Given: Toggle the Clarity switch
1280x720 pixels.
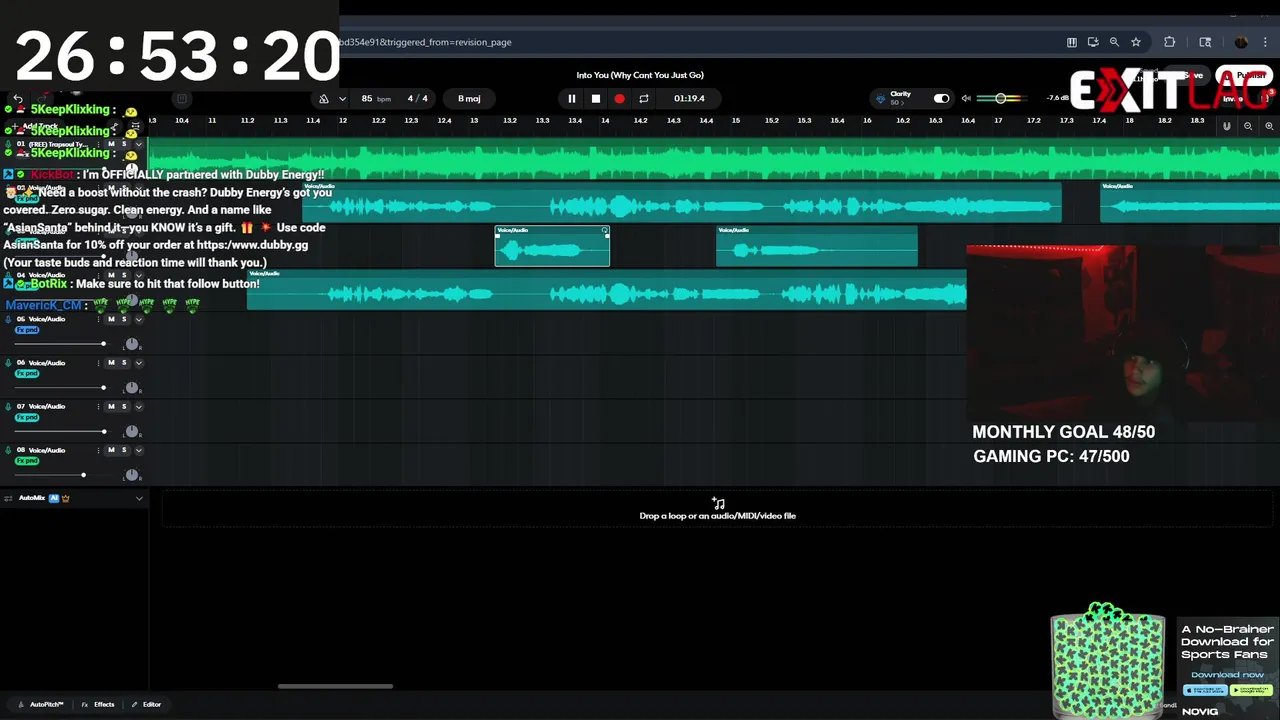Looking at the screenshot, I should click(941, 98).
